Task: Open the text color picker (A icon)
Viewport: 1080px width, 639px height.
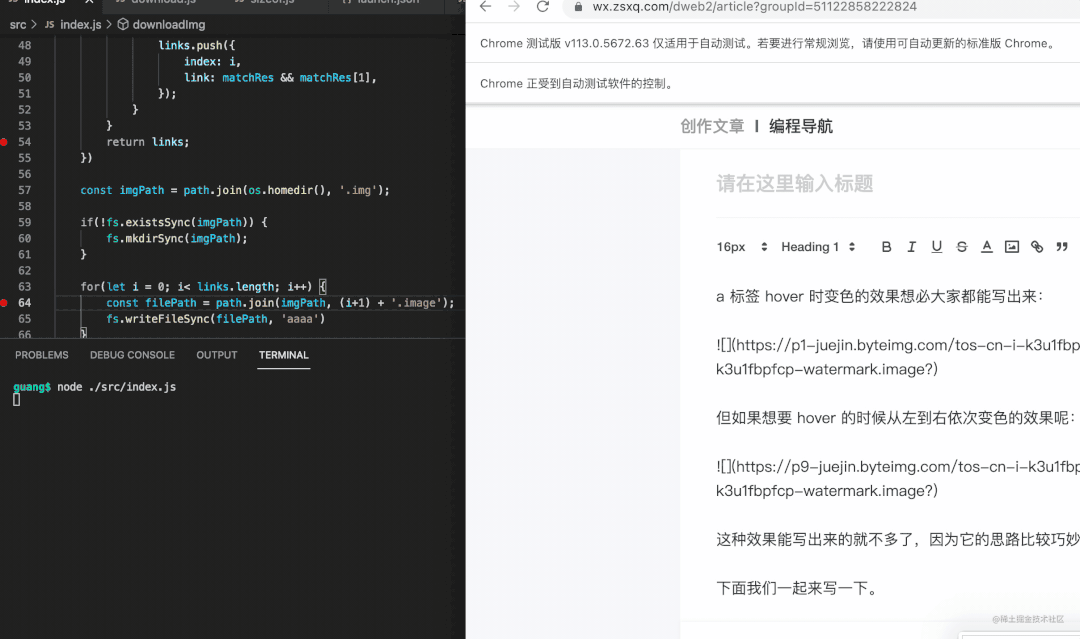Action: (x=987, y=247)
